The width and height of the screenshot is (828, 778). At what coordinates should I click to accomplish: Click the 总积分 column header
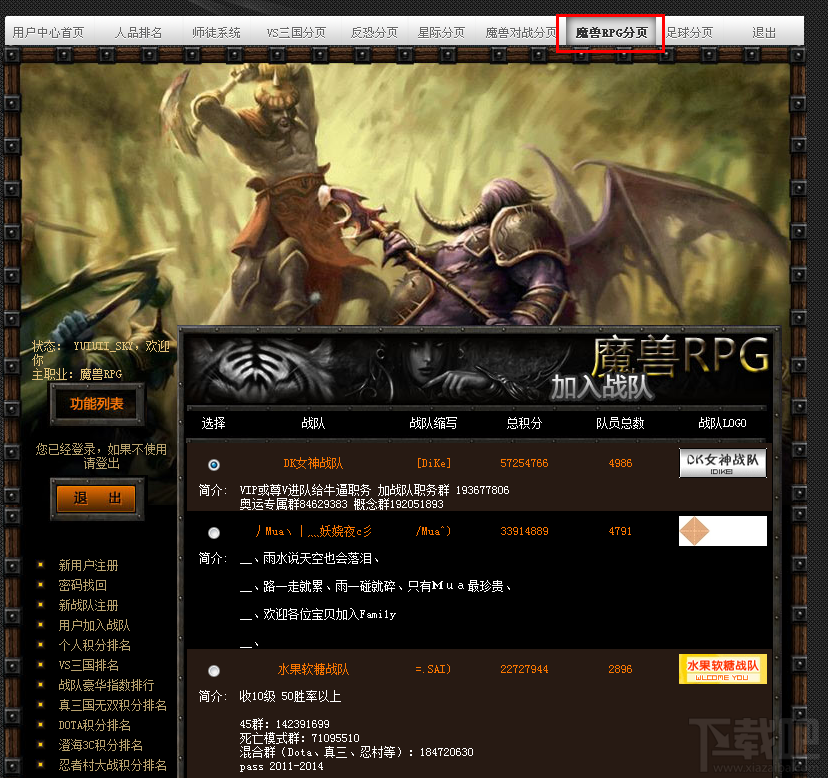click(x=524, y=423)
